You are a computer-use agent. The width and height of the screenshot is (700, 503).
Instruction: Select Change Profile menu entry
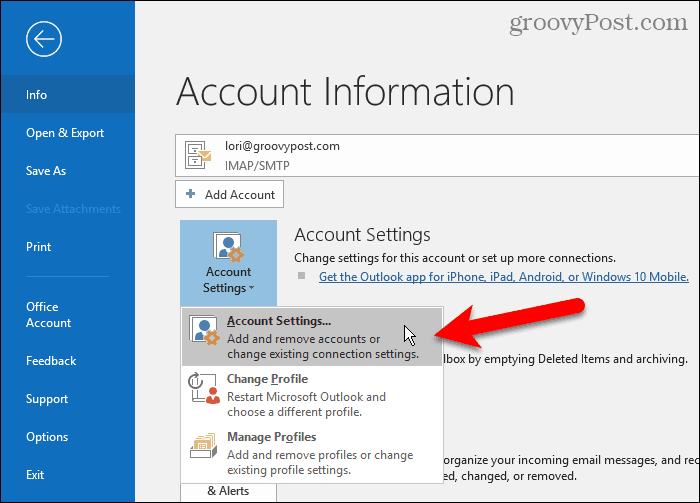click(312, 395)
